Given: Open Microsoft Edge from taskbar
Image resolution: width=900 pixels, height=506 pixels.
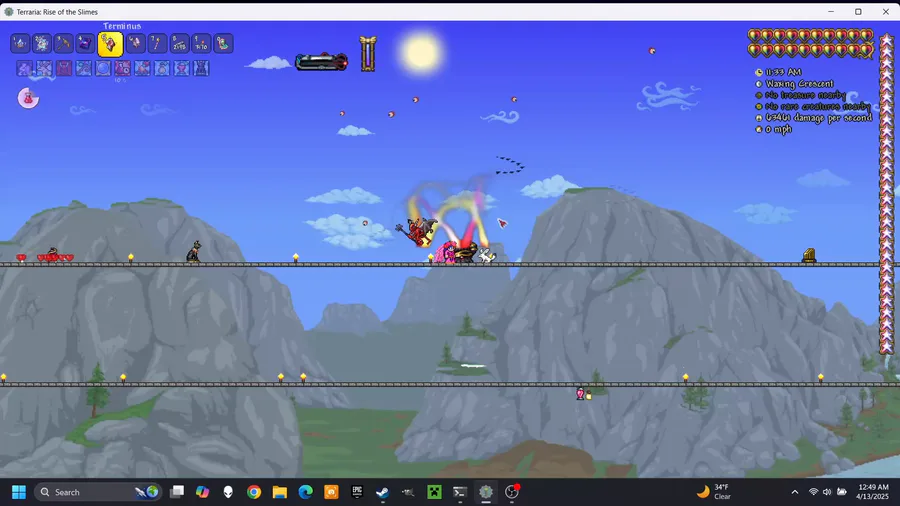Looking at the screenshot, I should (305, 492).
